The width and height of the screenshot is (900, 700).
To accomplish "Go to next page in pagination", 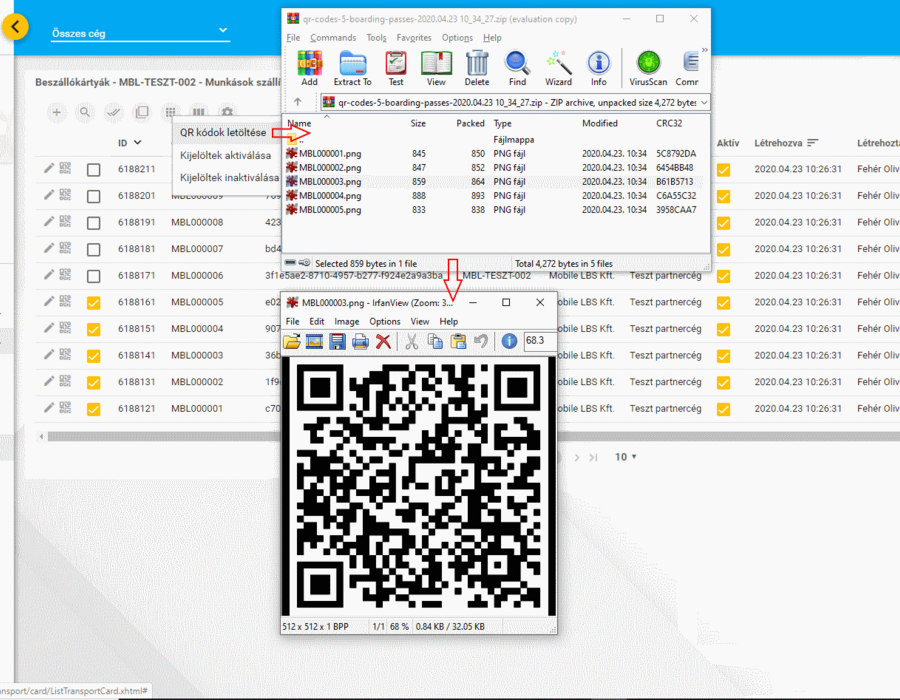I will (x=577, y=457).
